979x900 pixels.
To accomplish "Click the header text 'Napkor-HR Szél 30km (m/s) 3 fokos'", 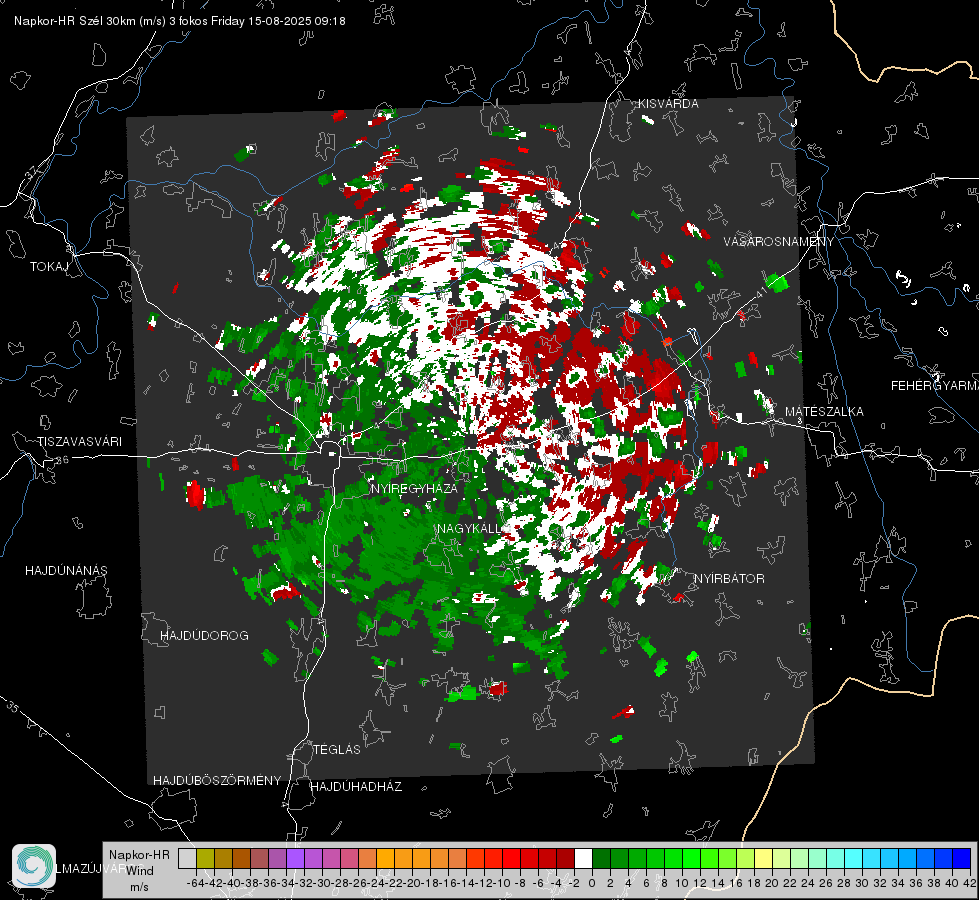I will pos(111,21).
